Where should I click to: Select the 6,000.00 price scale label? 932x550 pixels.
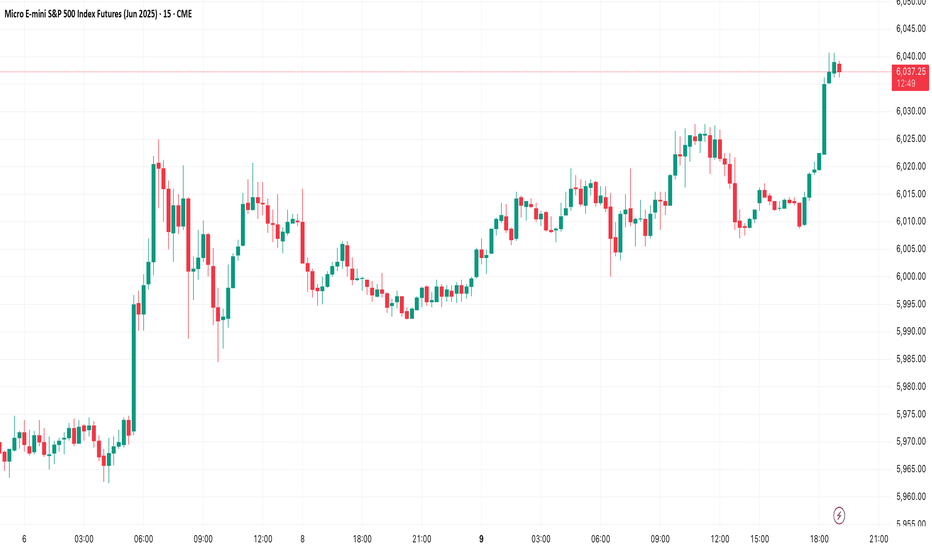tap(911, 276)
